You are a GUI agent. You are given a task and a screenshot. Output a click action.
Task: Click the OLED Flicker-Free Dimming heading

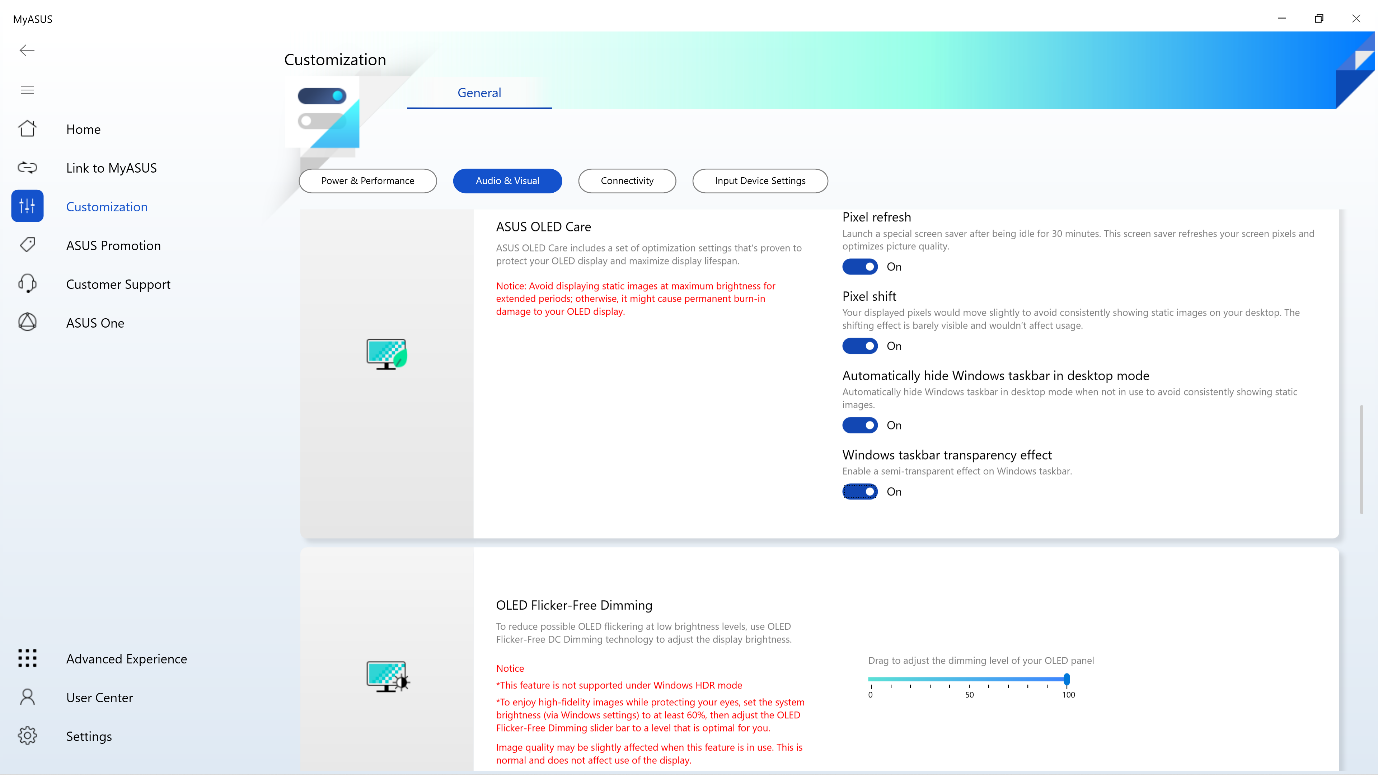pos(574,605)
